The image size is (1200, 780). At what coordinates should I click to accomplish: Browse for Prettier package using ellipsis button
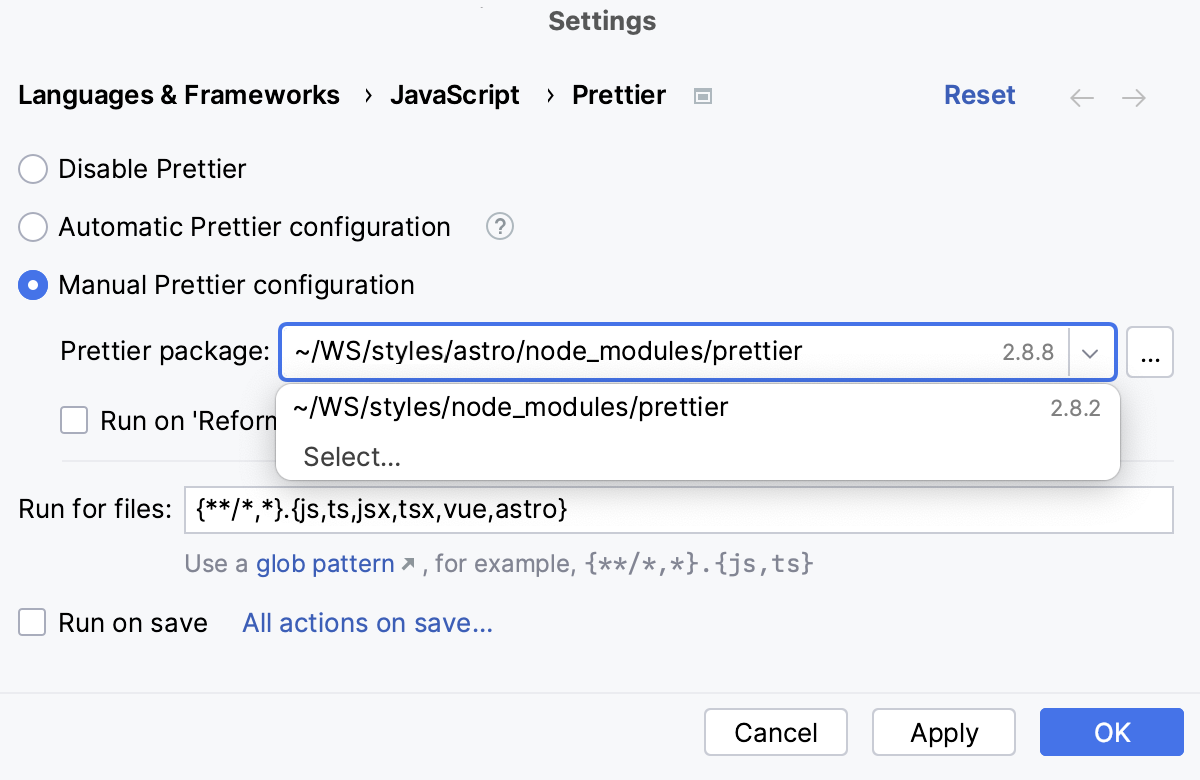click(1150, 352)
